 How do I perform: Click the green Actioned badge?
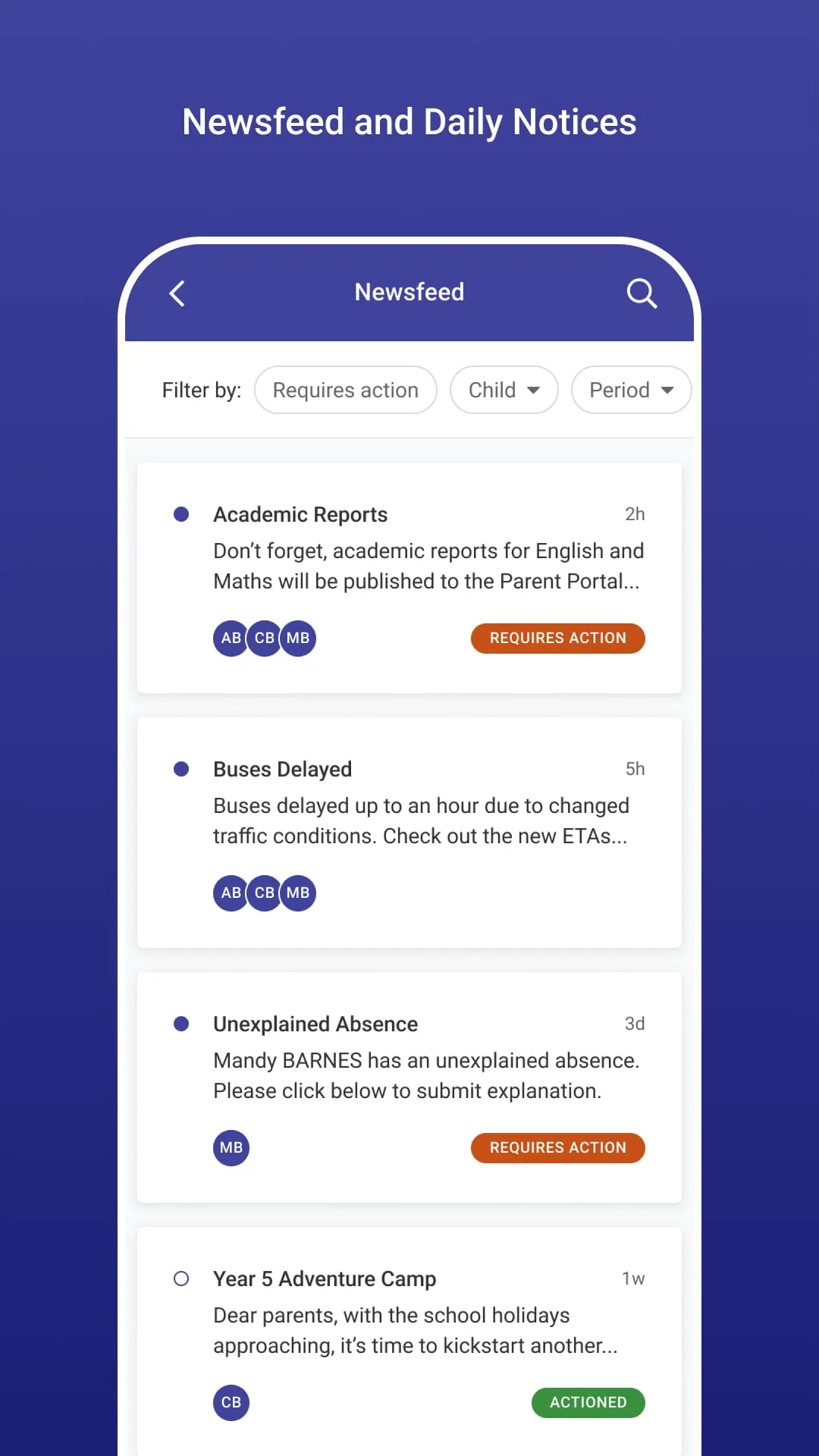click(x=588, y=1403)
